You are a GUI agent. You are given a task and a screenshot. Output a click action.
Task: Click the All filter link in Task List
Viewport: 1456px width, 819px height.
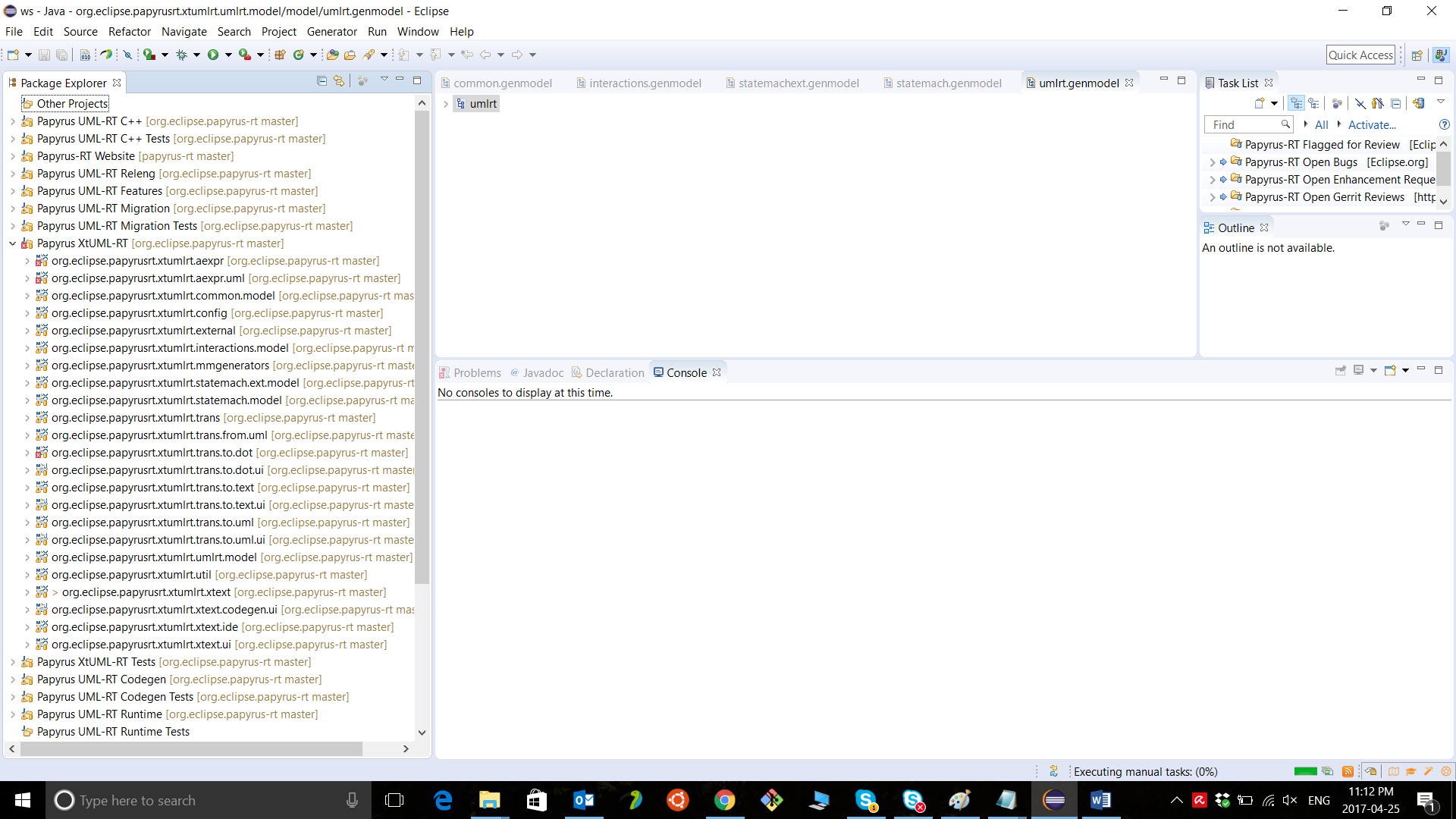coord(1322,124)
